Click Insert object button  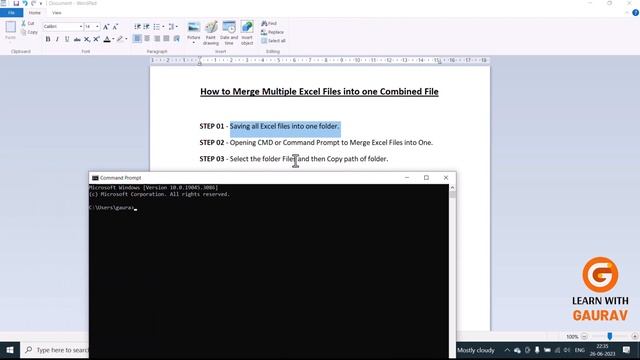[x=247, y=33]
